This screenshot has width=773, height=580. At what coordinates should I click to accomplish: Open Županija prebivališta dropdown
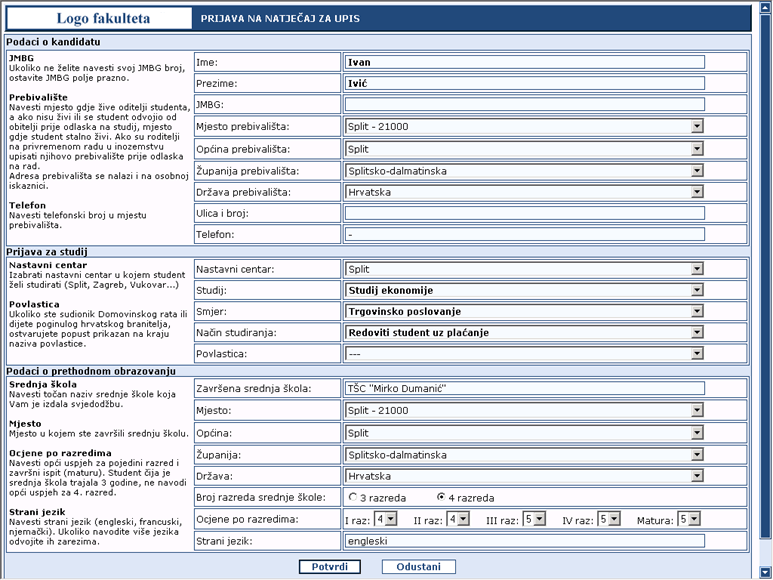point(523,170)
